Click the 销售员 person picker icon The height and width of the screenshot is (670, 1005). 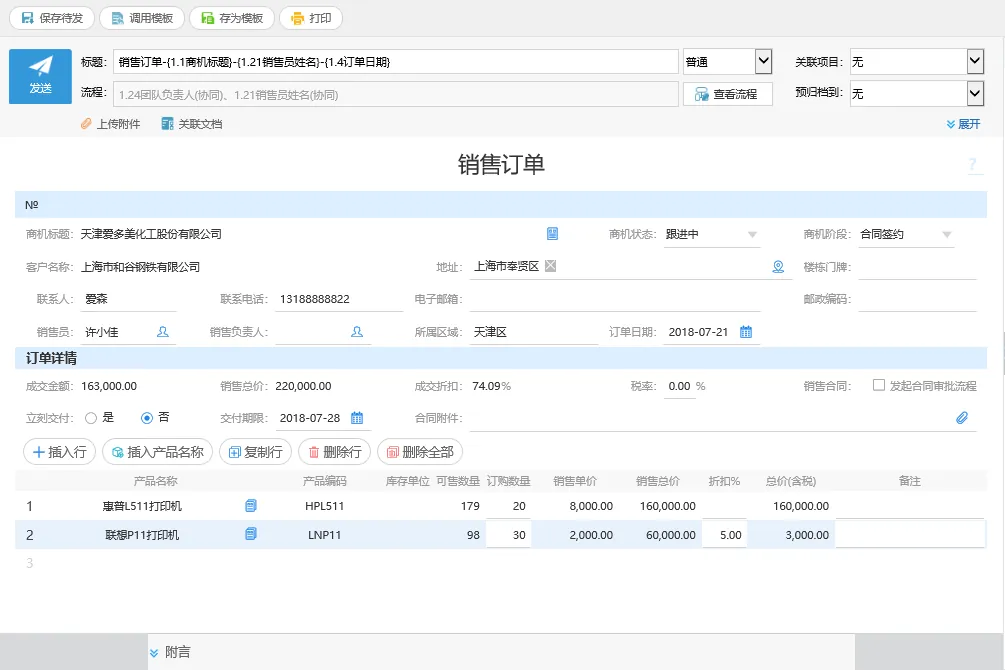[x=163, y=331]
